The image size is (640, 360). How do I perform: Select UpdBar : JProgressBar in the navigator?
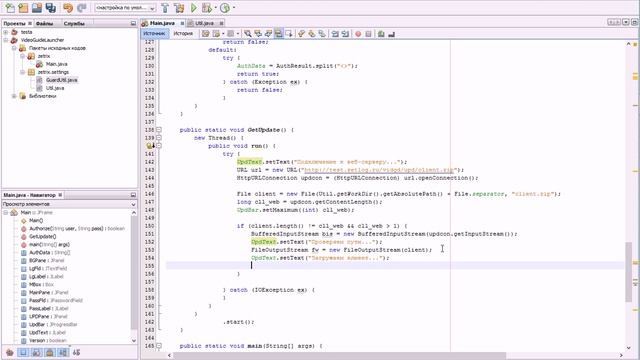click(x=53, y=324)
